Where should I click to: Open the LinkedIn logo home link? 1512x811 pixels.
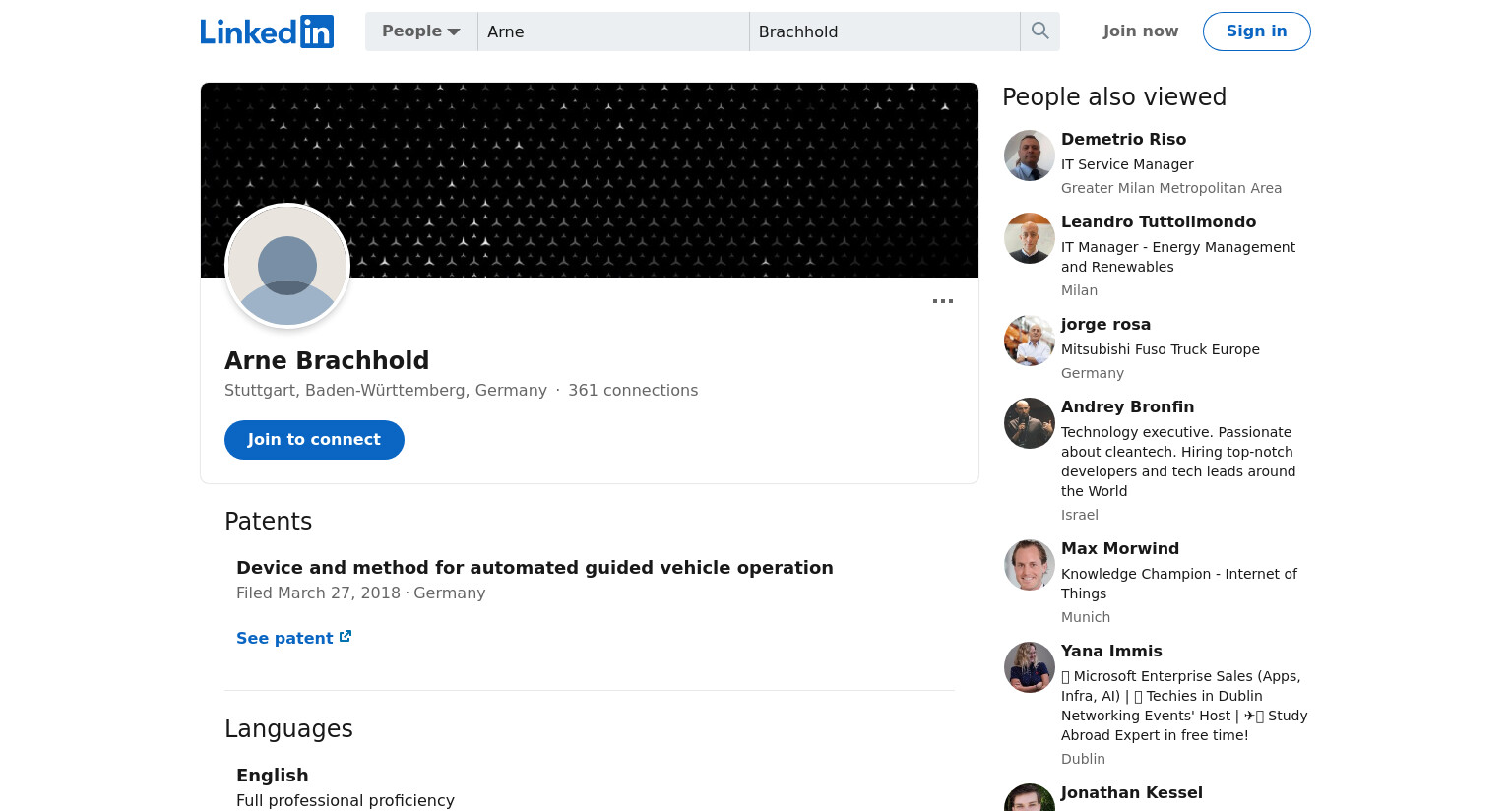click(x=267, y=31)
